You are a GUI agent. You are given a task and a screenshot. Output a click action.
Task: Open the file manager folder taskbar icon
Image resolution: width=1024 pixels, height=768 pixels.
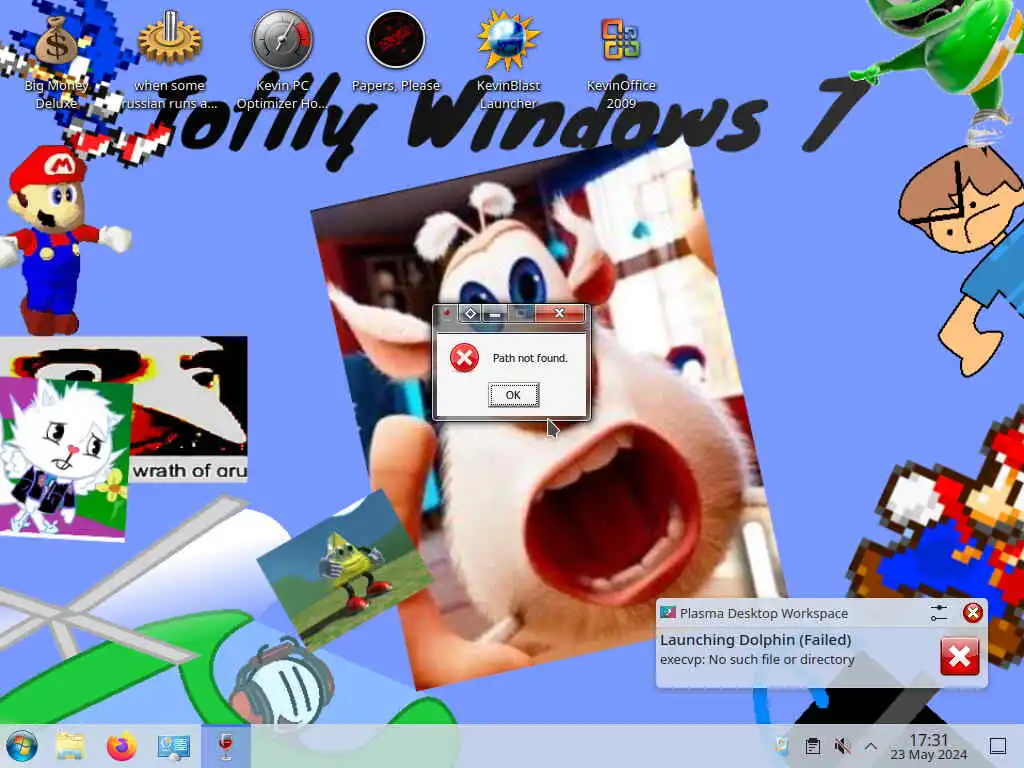[x=70, y=746]
